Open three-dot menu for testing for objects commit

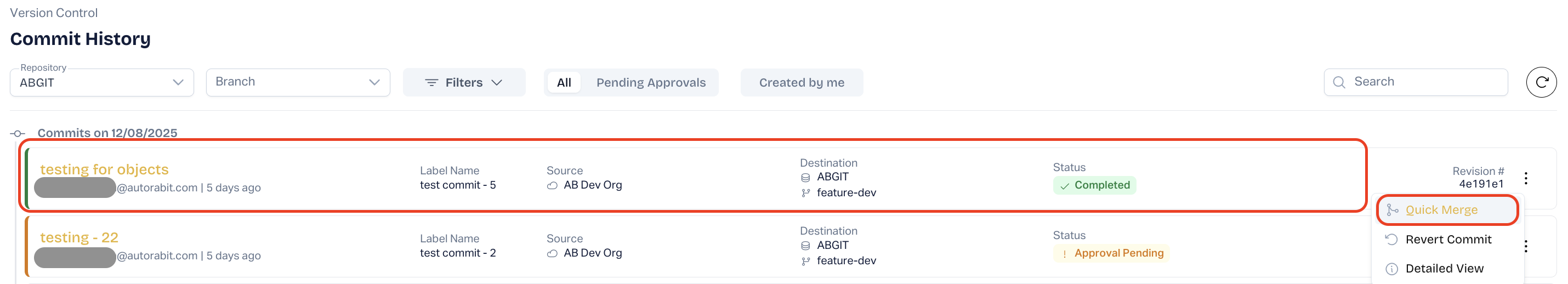(1525, 178)
